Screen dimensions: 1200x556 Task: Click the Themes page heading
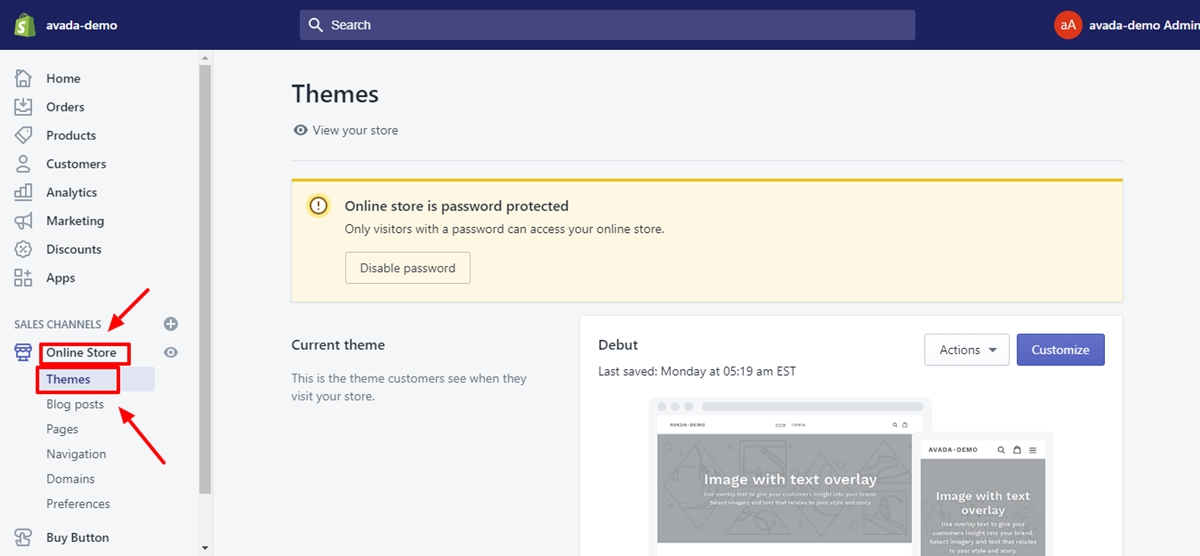[x=335, y=94]
